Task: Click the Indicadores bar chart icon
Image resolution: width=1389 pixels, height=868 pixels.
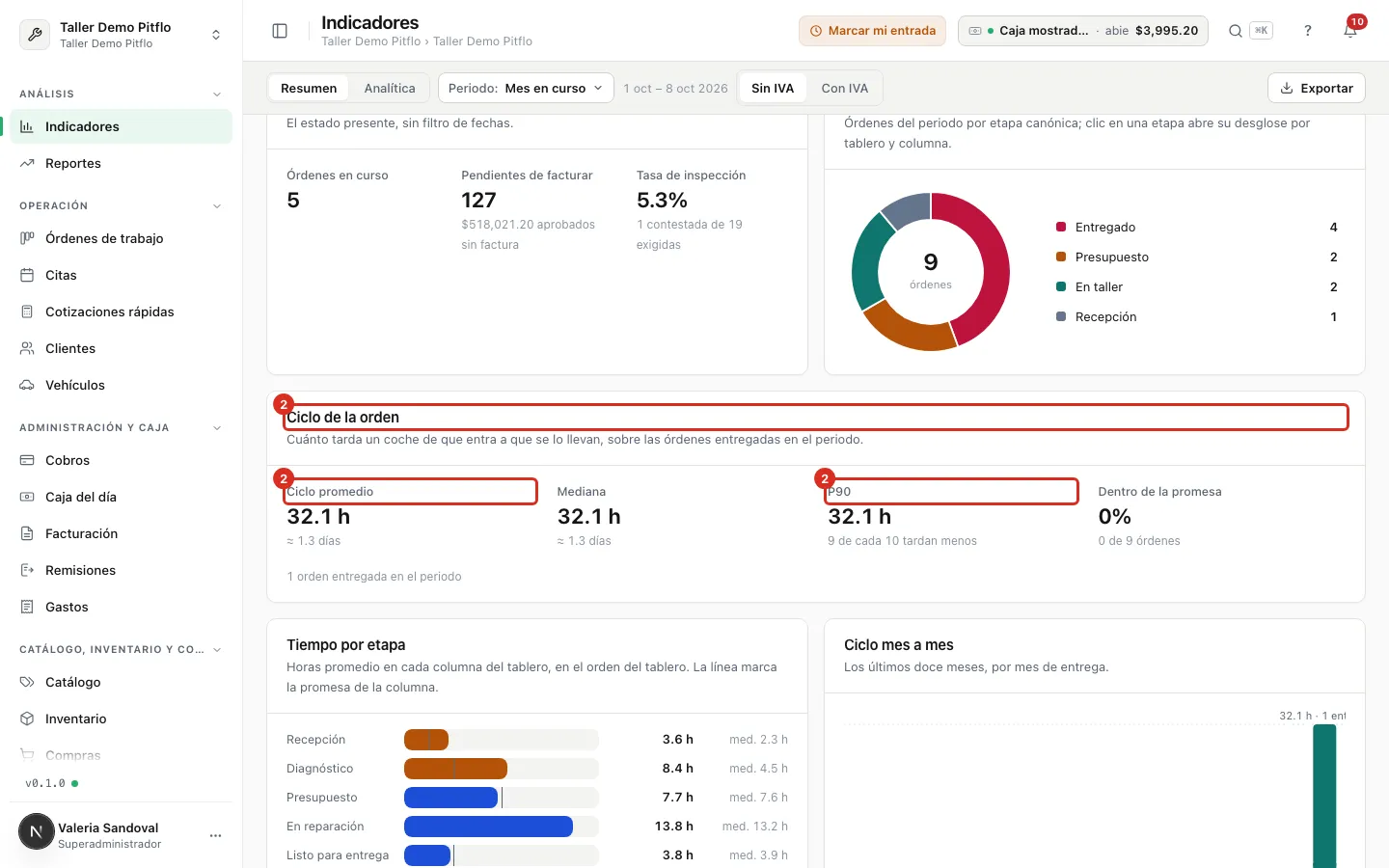Action: [x=27, y=126]
